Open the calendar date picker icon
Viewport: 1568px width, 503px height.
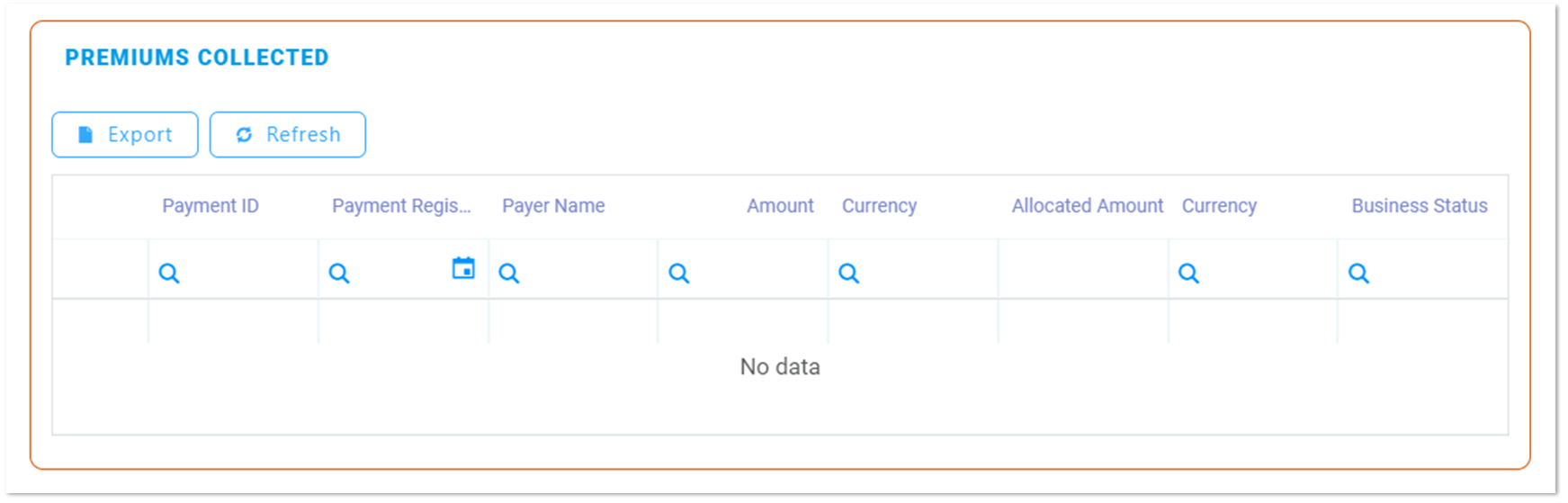click(463, 268)
